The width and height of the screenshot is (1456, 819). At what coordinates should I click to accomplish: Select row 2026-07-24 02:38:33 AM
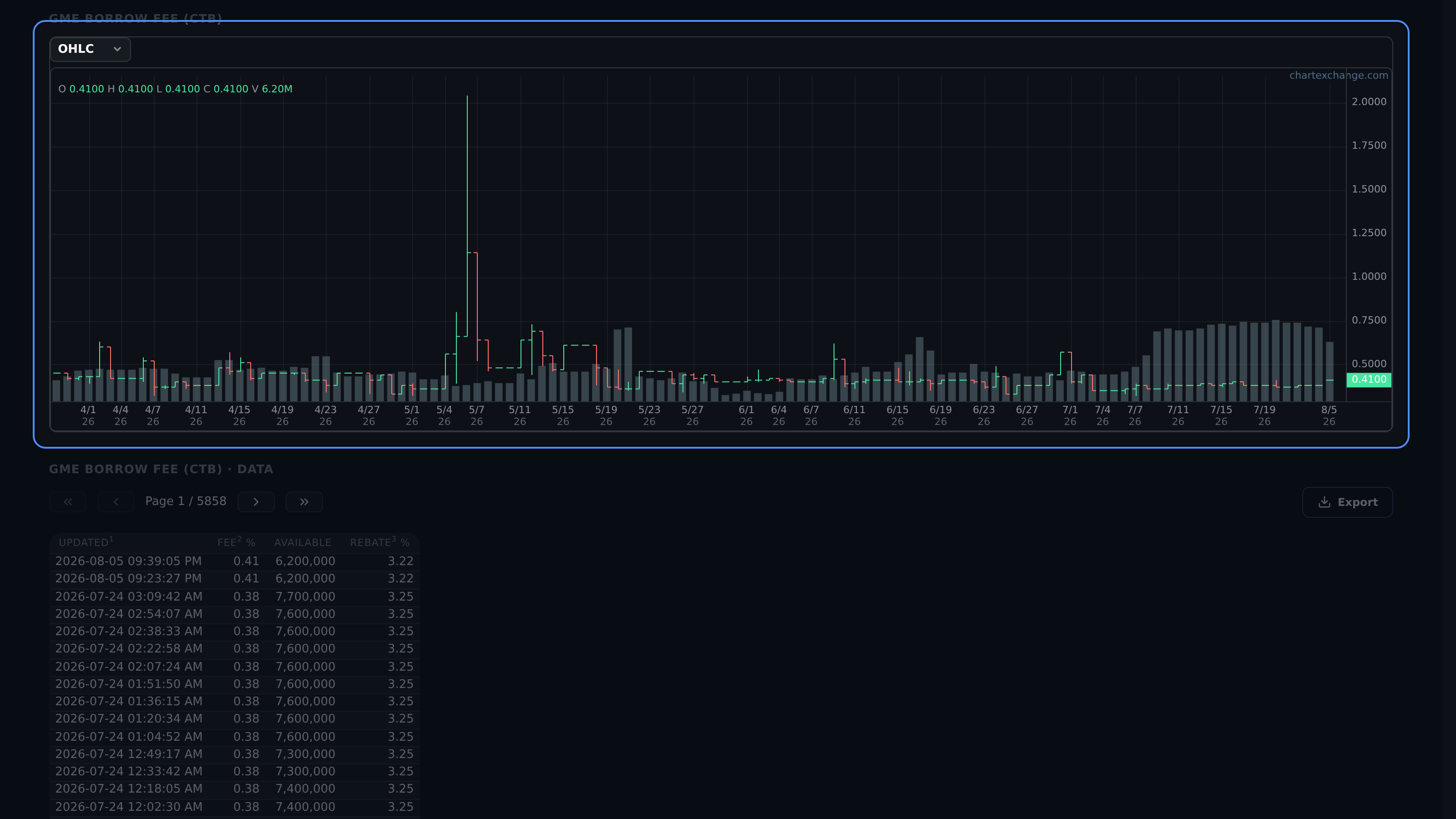point(235,632)
